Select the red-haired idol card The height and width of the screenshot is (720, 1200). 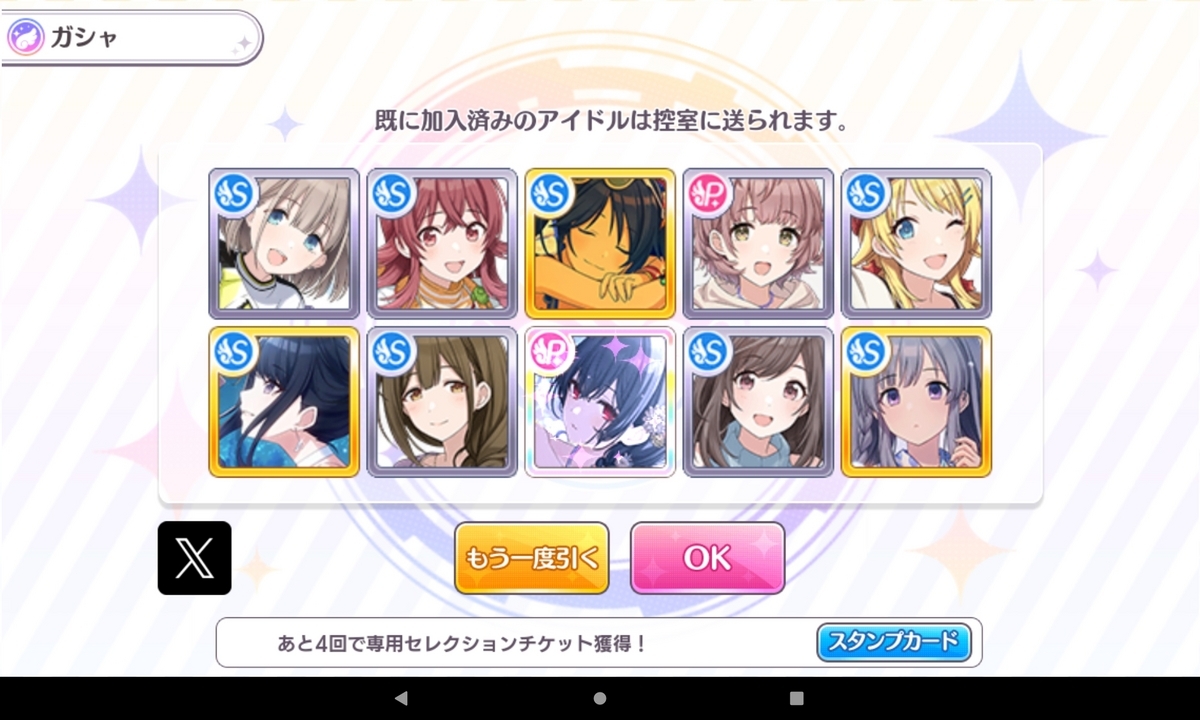pos(442,243)
